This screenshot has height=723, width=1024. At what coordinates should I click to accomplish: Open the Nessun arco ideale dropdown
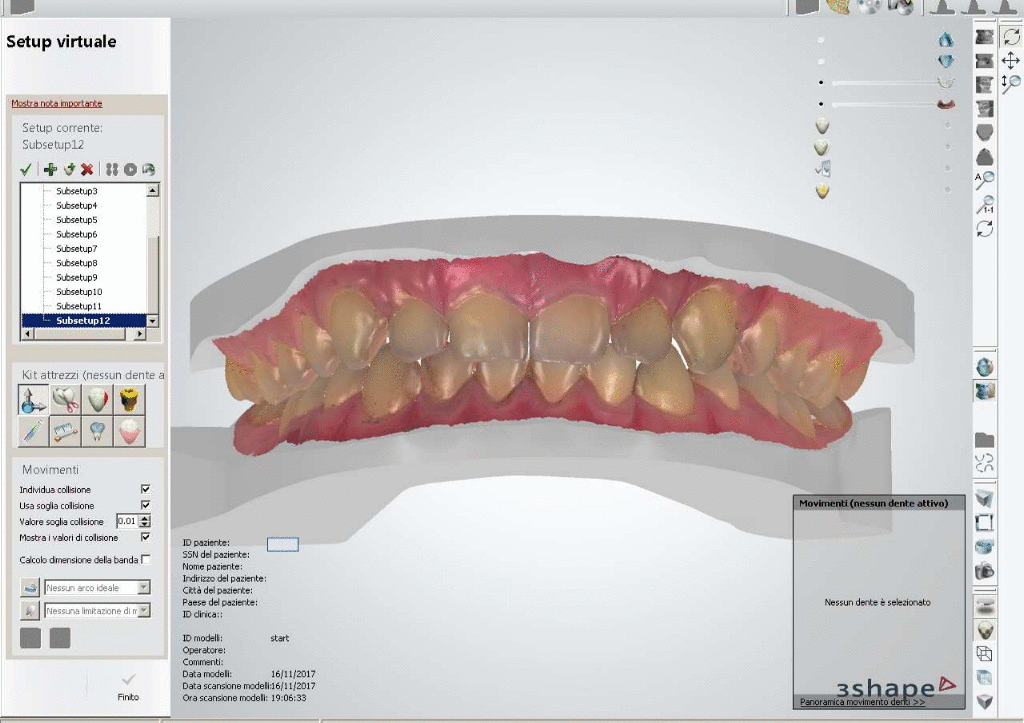pos(144,588)
